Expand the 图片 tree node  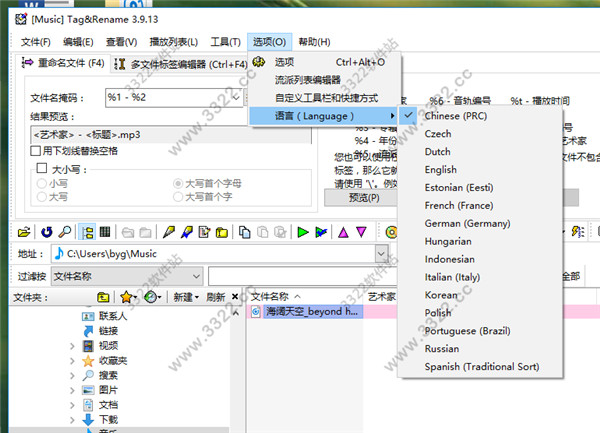click(72, 390)
